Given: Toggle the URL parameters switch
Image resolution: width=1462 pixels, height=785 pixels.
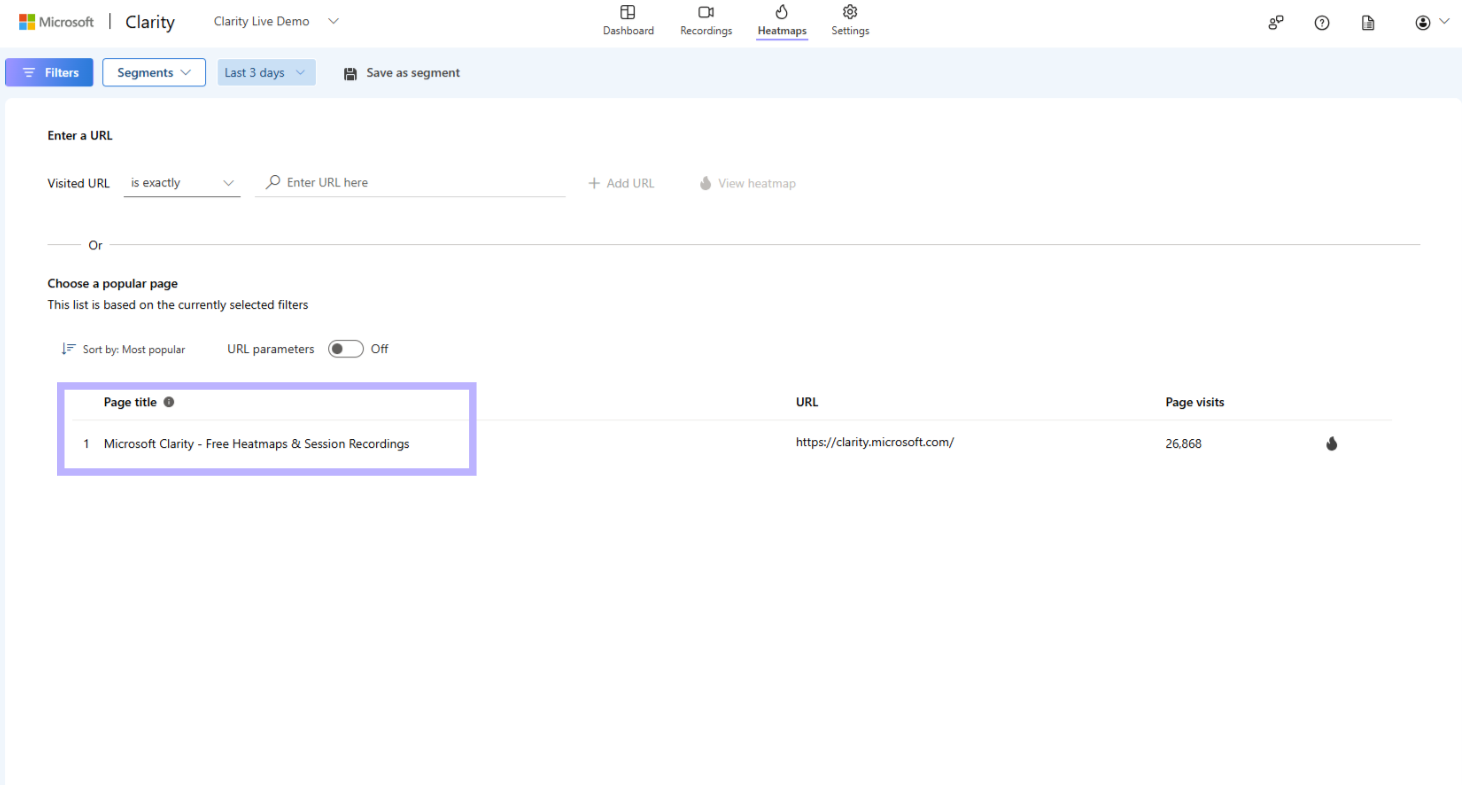Looking at the screenshot, I should click(x=346, y=349).
